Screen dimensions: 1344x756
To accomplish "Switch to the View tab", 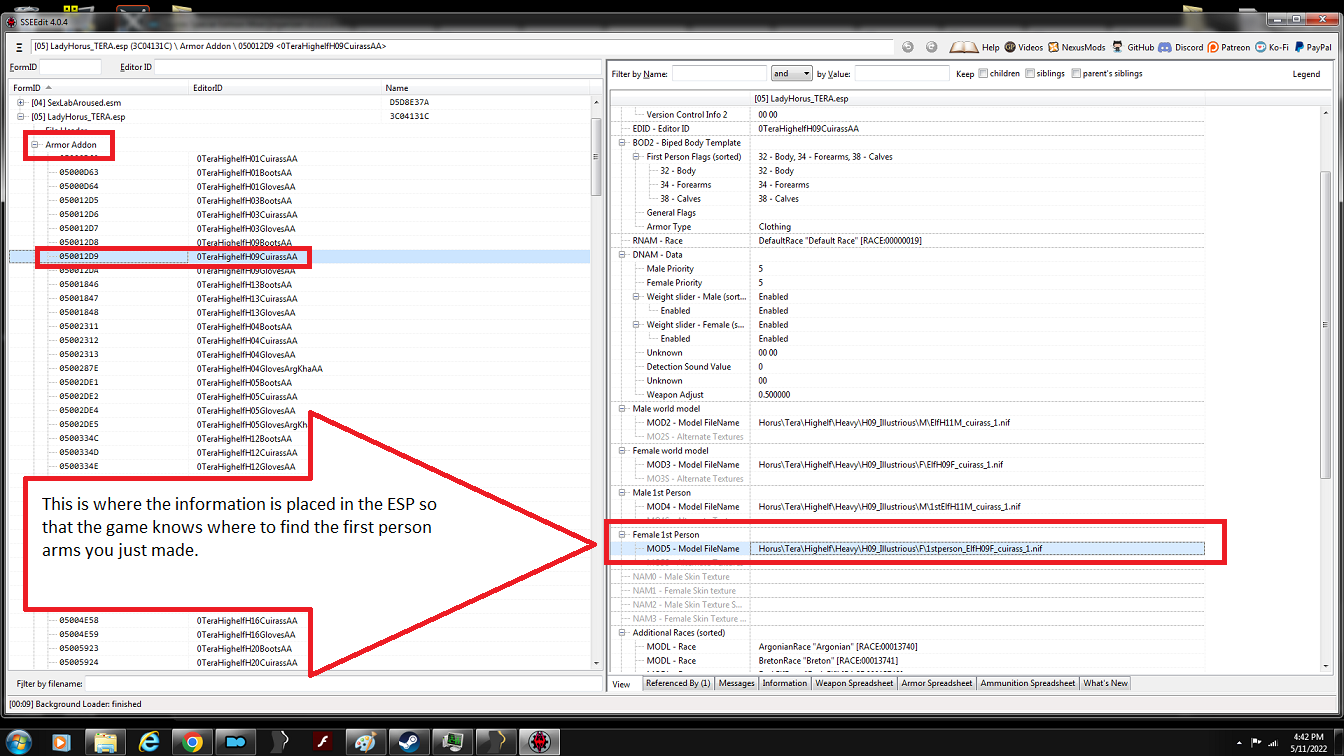I will [621, 684].
